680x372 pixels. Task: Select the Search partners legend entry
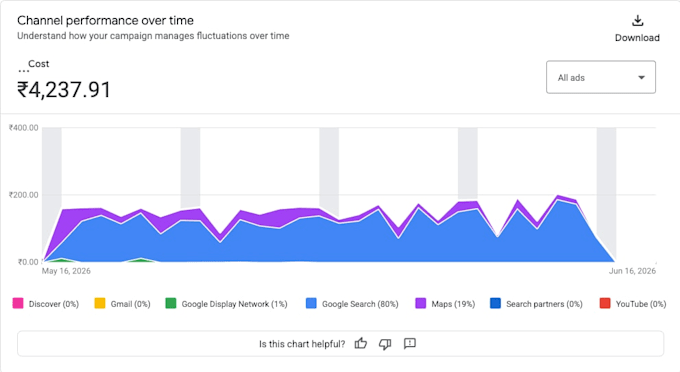click(x=536, y=304)
